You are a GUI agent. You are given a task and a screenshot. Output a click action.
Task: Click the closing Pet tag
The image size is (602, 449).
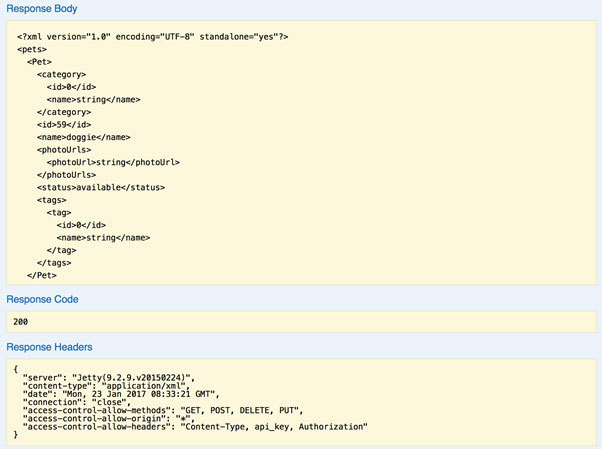coord(42,275)
